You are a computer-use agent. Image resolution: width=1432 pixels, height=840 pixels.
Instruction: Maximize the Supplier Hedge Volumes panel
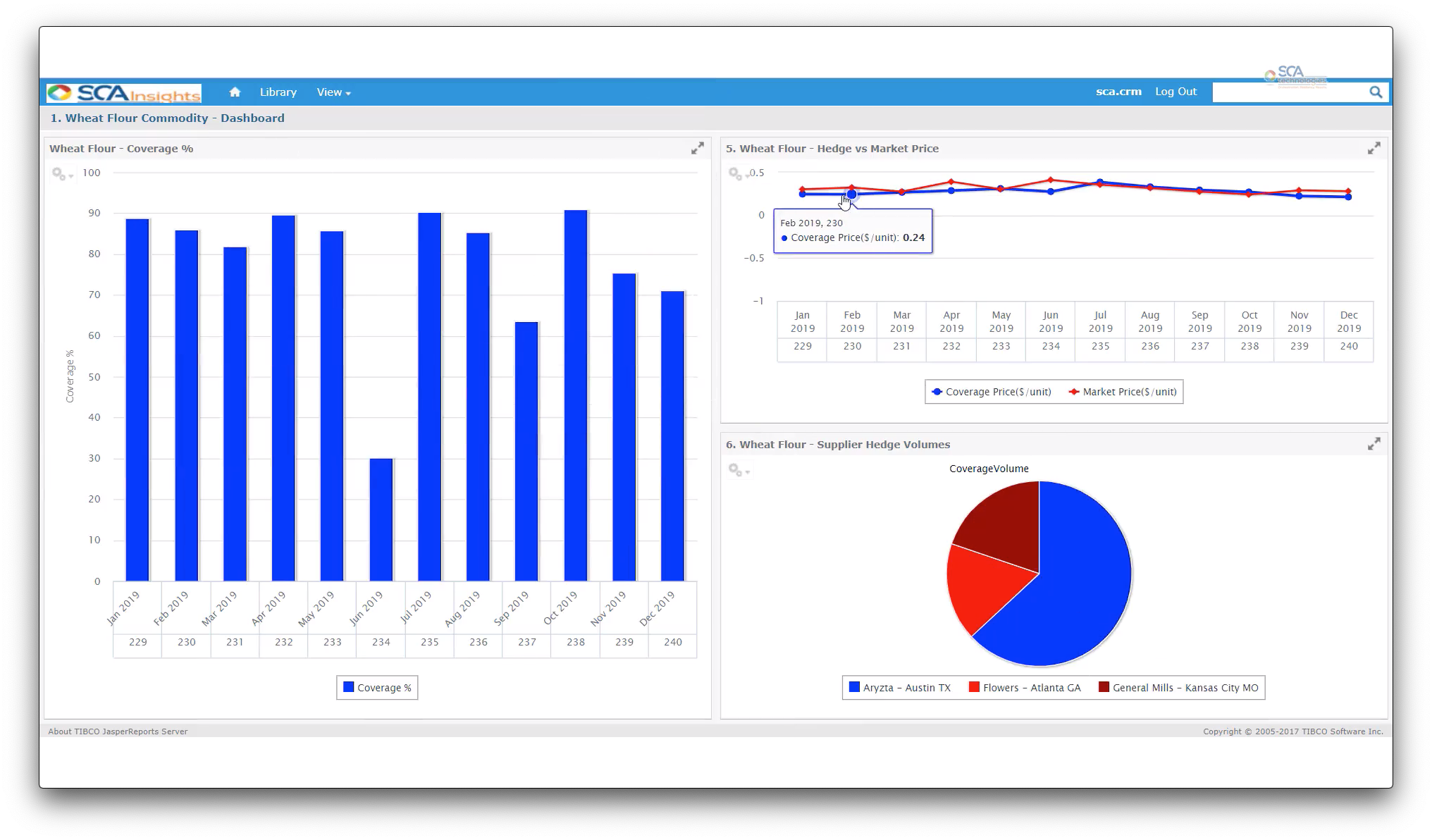click(x=1374, y=444)
